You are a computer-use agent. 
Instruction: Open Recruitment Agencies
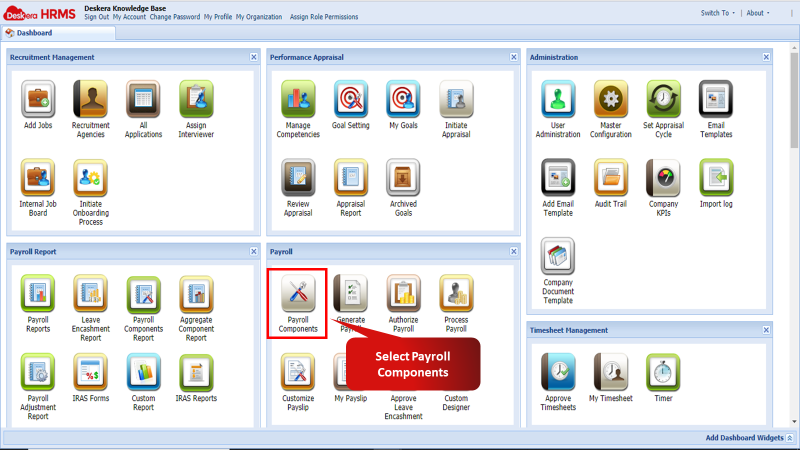click(x=90, y=98)
